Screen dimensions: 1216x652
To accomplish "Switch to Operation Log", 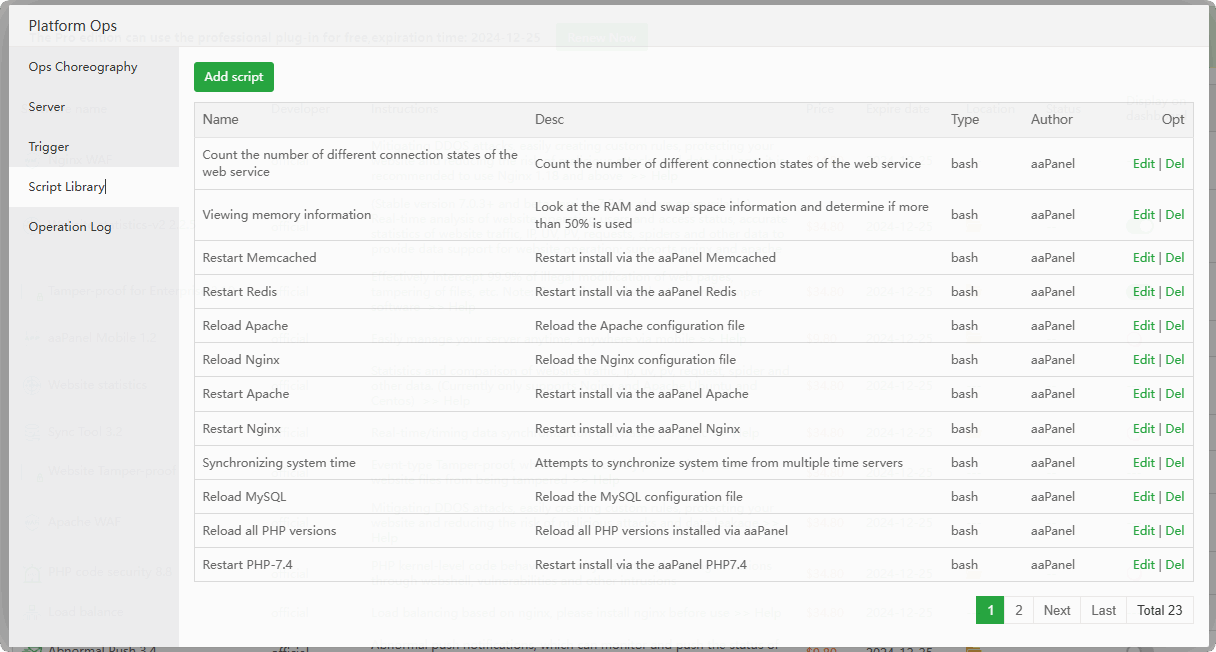I will [70, 227].
